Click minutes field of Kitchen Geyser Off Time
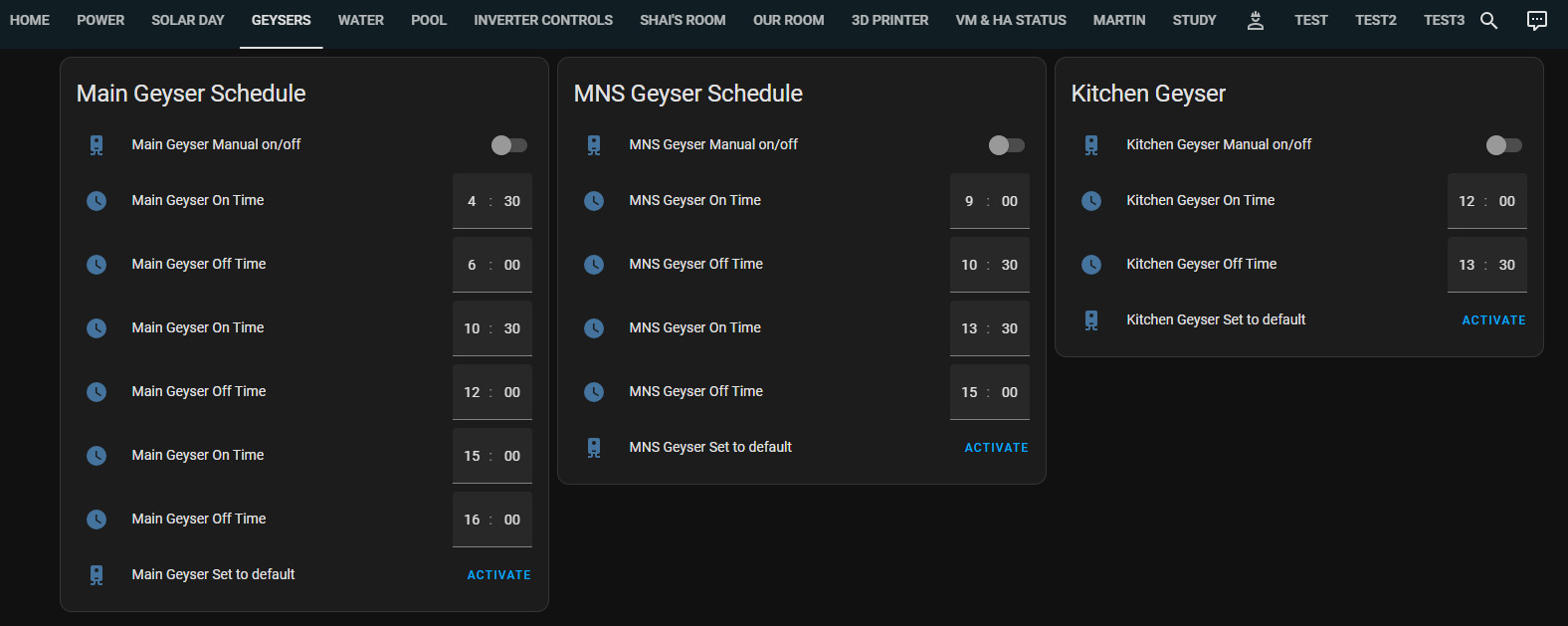Screen dimensions: 1568x626 tap(1507, 265)
